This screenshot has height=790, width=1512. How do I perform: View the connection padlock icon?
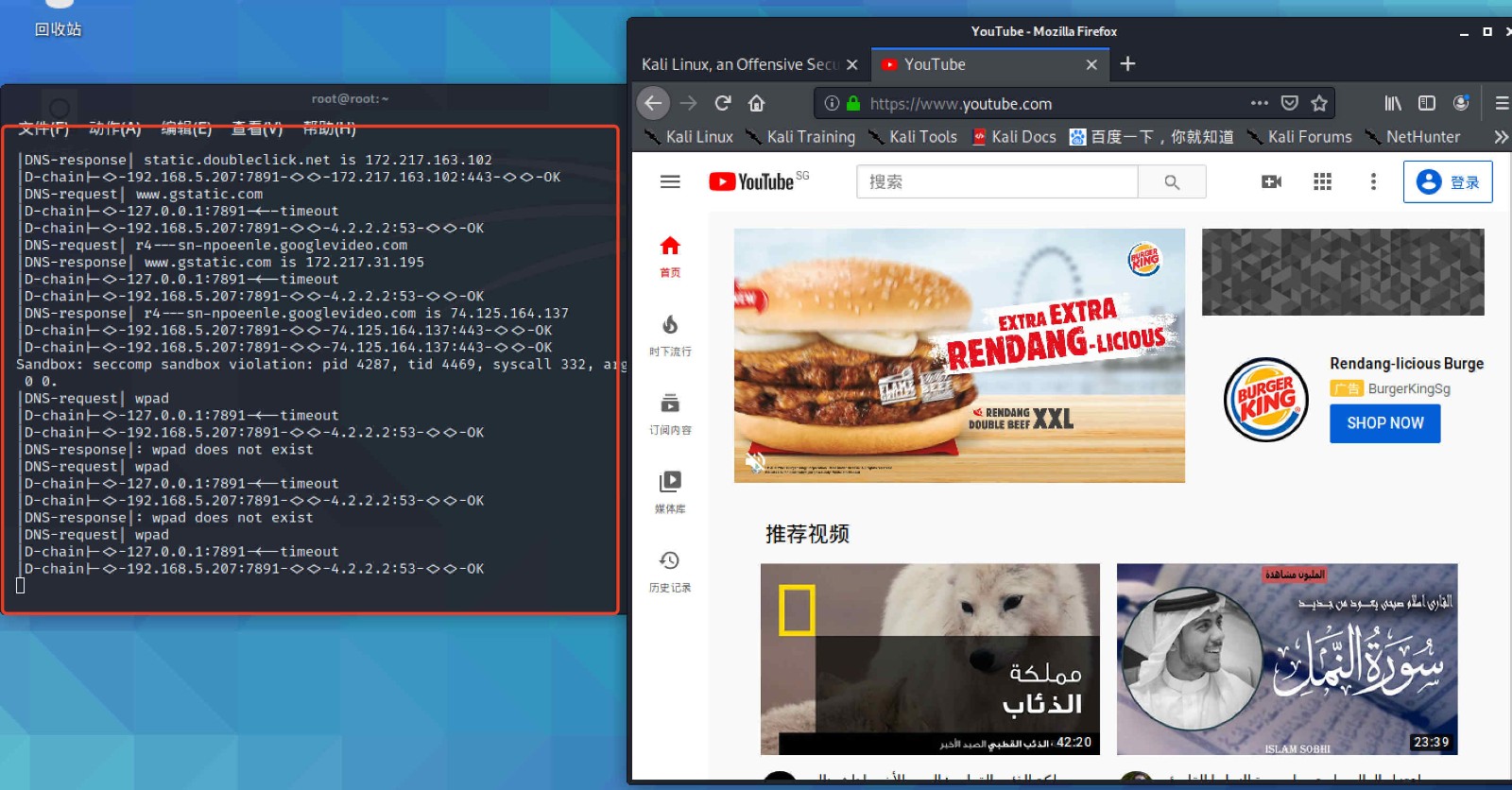click(x=853, y=103)
